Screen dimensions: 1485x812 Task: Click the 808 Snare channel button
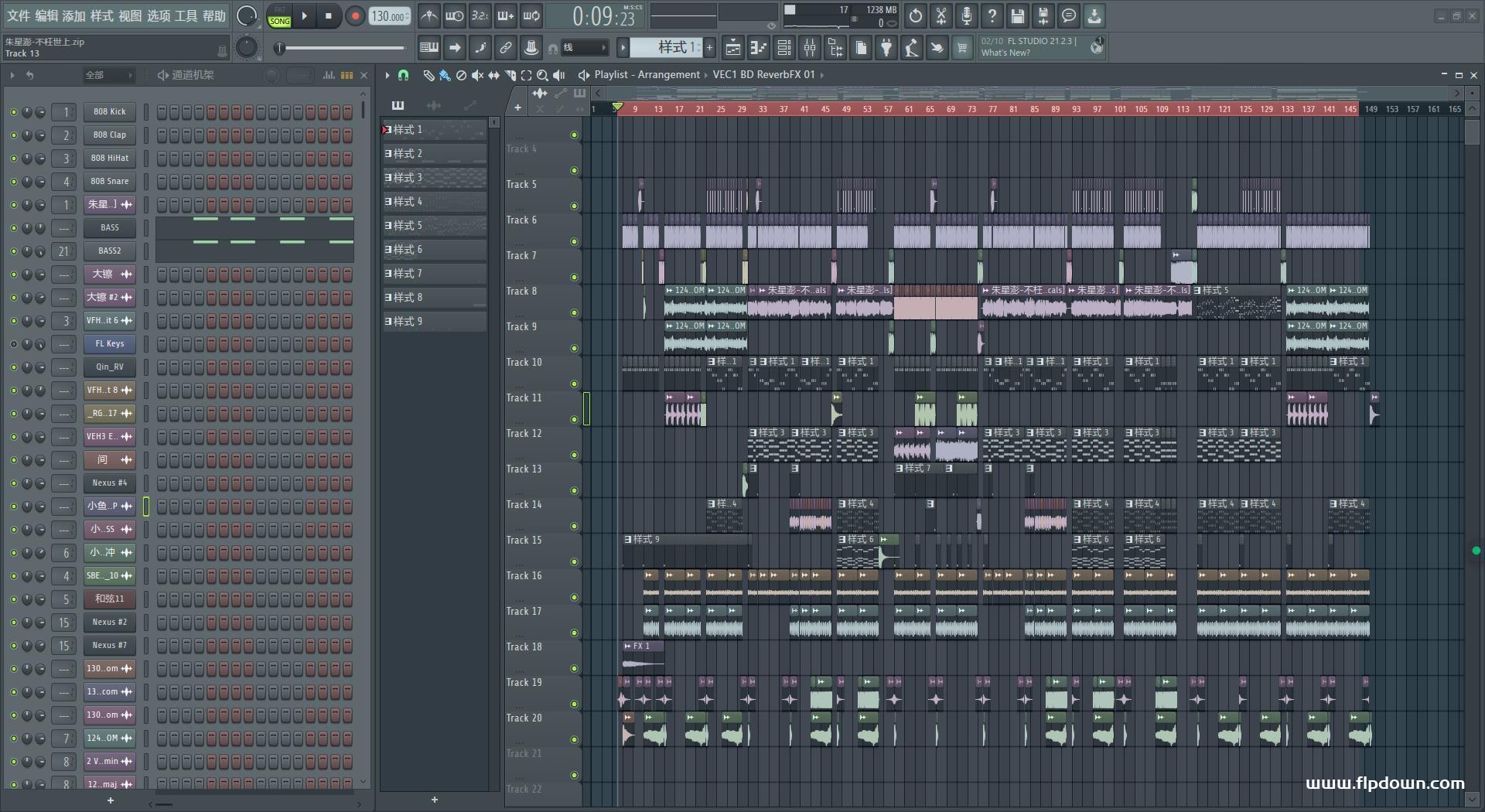point(109,182)
